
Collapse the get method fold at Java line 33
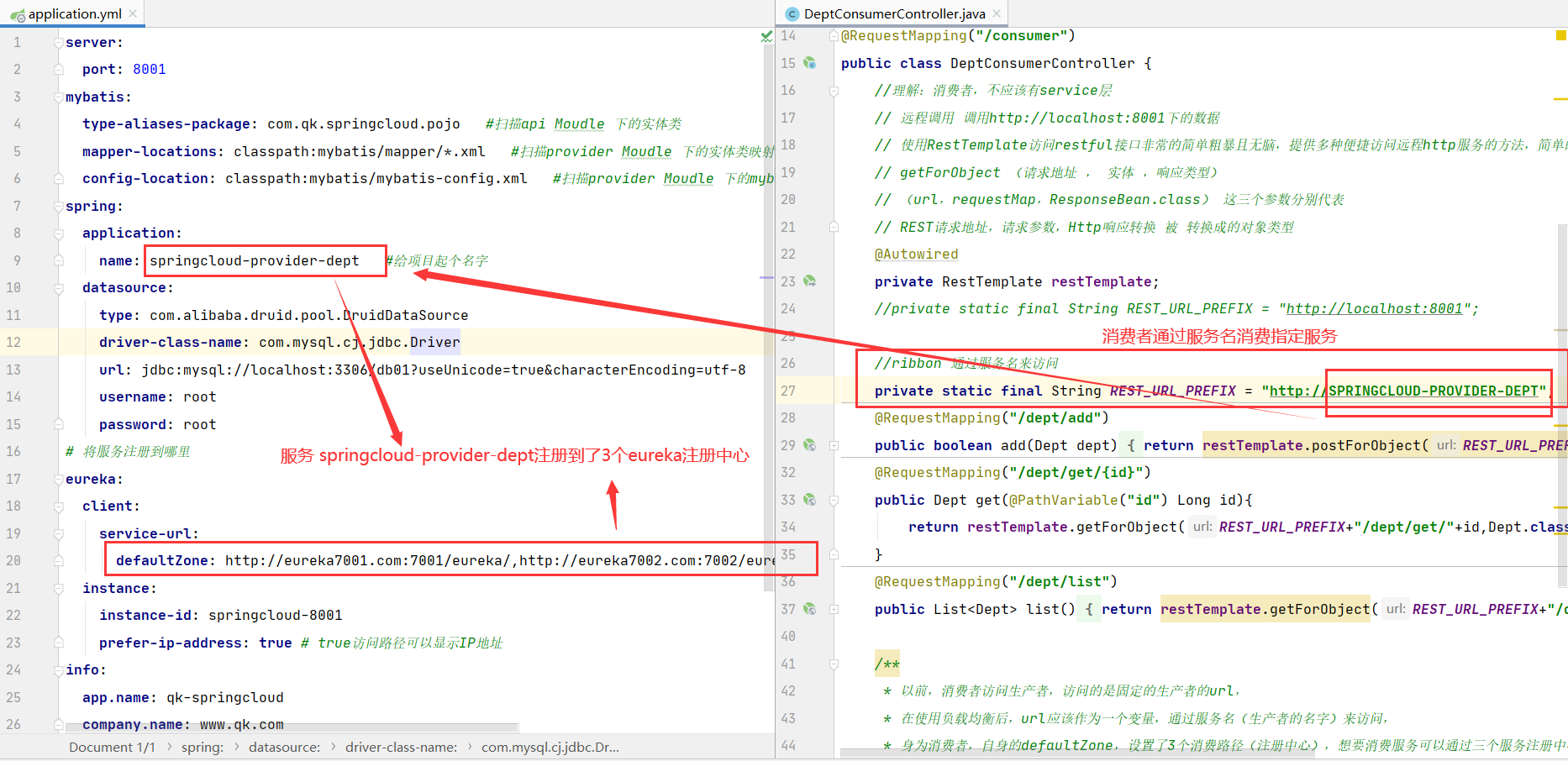coord(834,500)
